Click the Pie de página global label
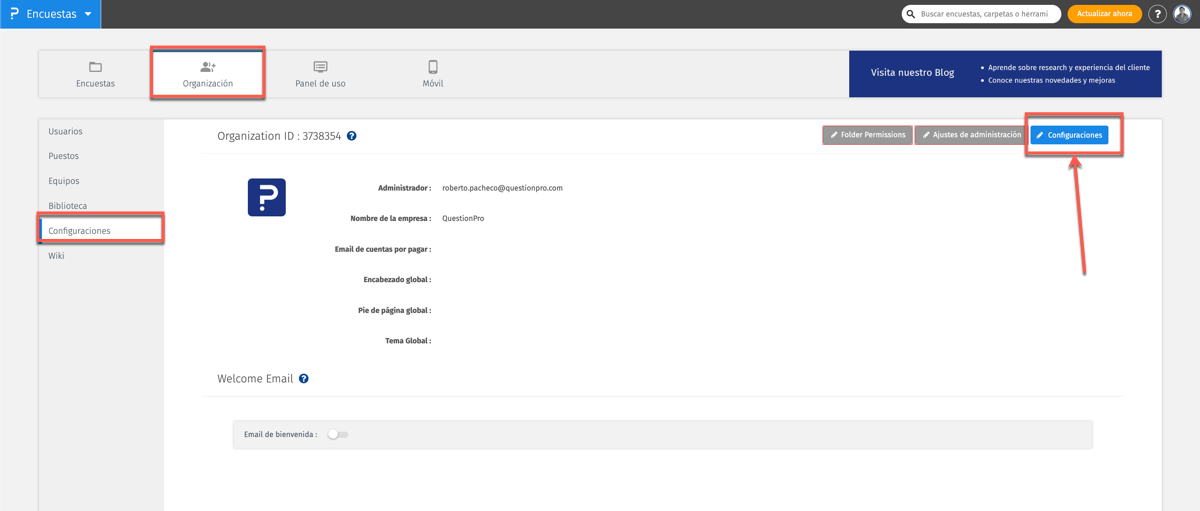The image size is (1200, 511). click(395, 310)
